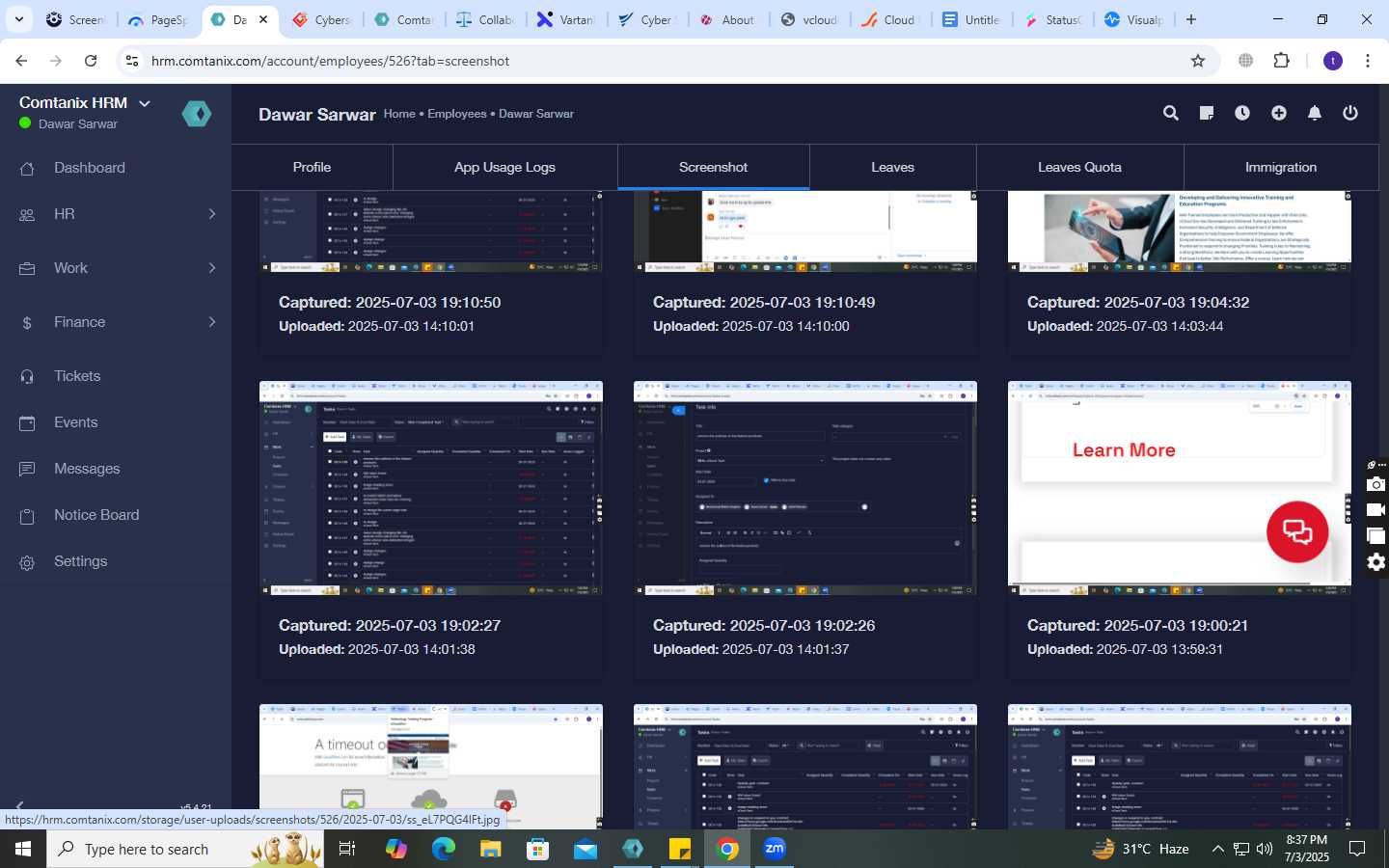Open the browser tab search dropdown arrow

pos(18,19)
